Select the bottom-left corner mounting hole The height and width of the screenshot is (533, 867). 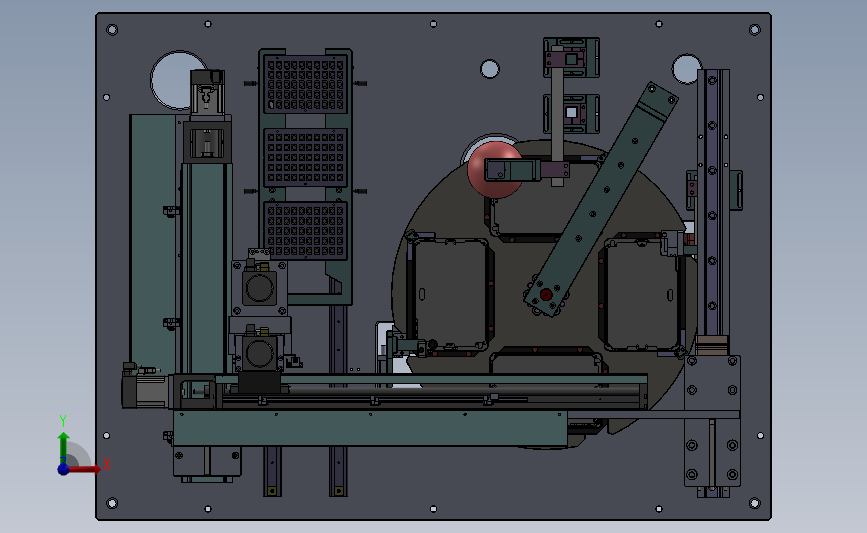pyautogui.click(x=112, y=503)
